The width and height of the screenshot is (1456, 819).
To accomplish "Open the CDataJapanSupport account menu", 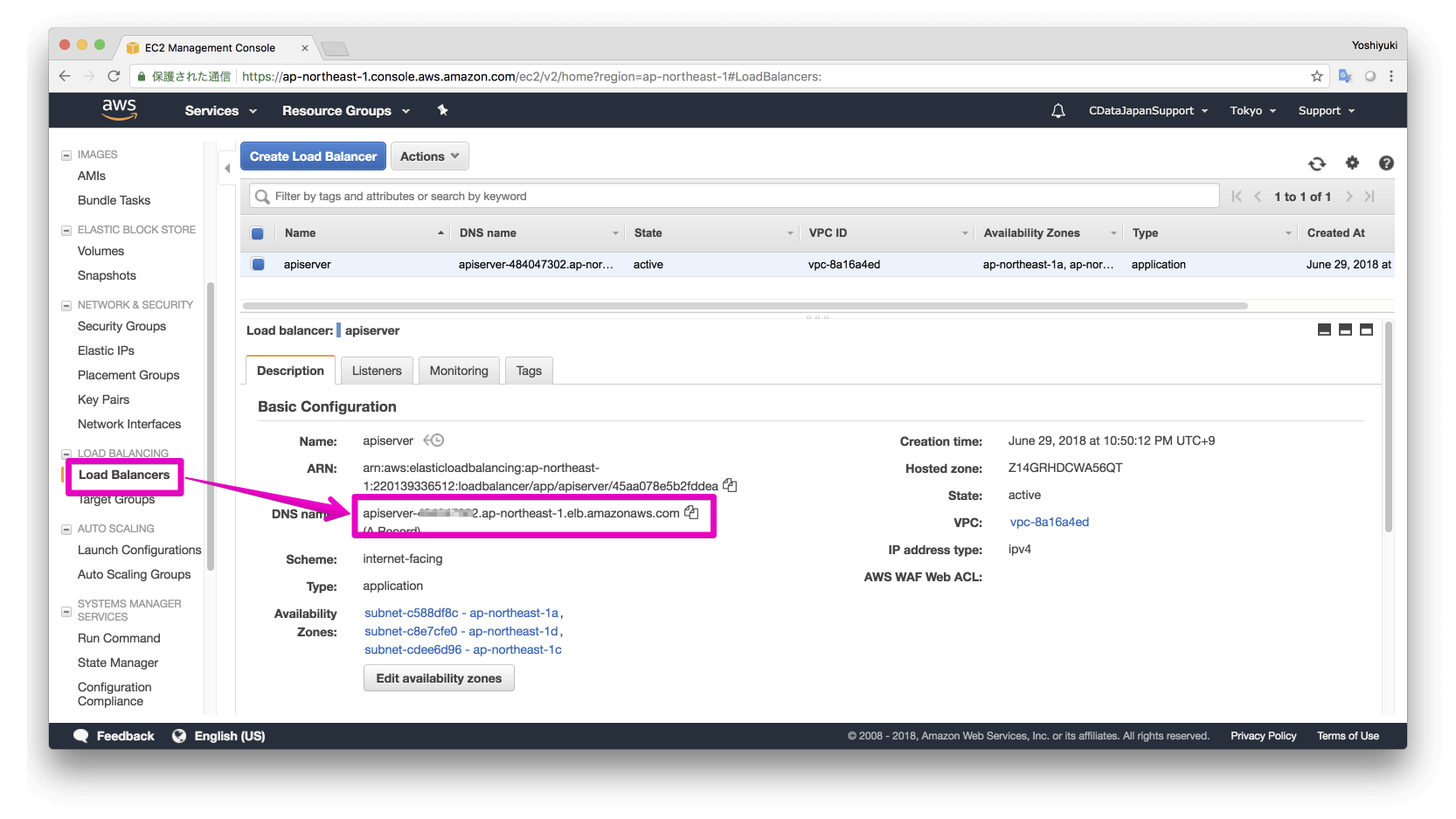I will pyautogui.click(x=1148, y=111).
